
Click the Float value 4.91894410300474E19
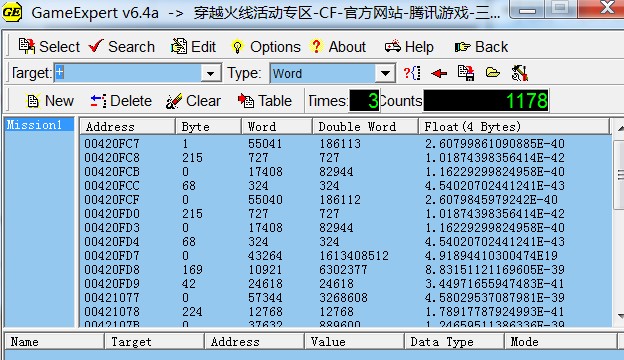491,256
